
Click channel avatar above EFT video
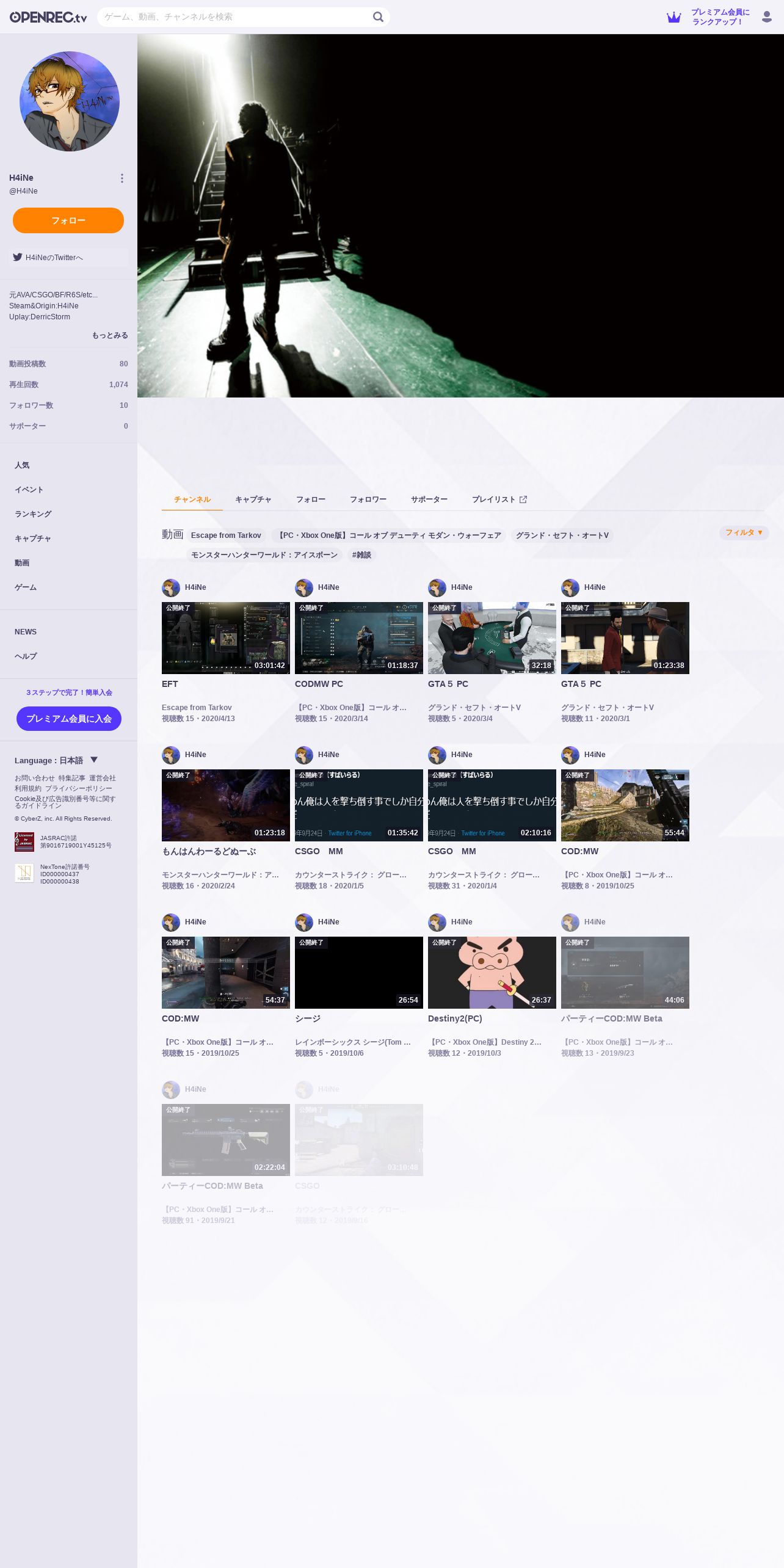tap(171, 588)
